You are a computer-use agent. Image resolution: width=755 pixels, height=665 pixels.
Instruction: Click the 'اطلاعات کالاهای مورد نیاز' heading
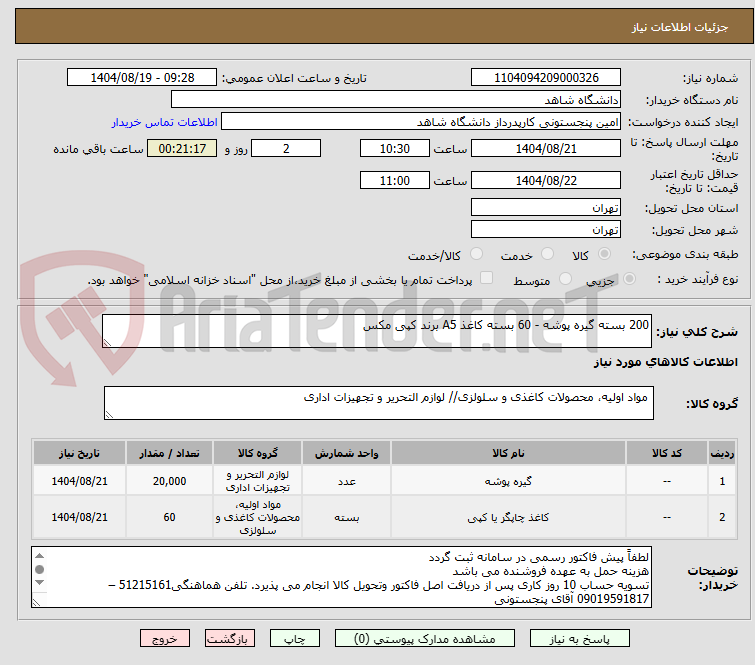(665, 362)
